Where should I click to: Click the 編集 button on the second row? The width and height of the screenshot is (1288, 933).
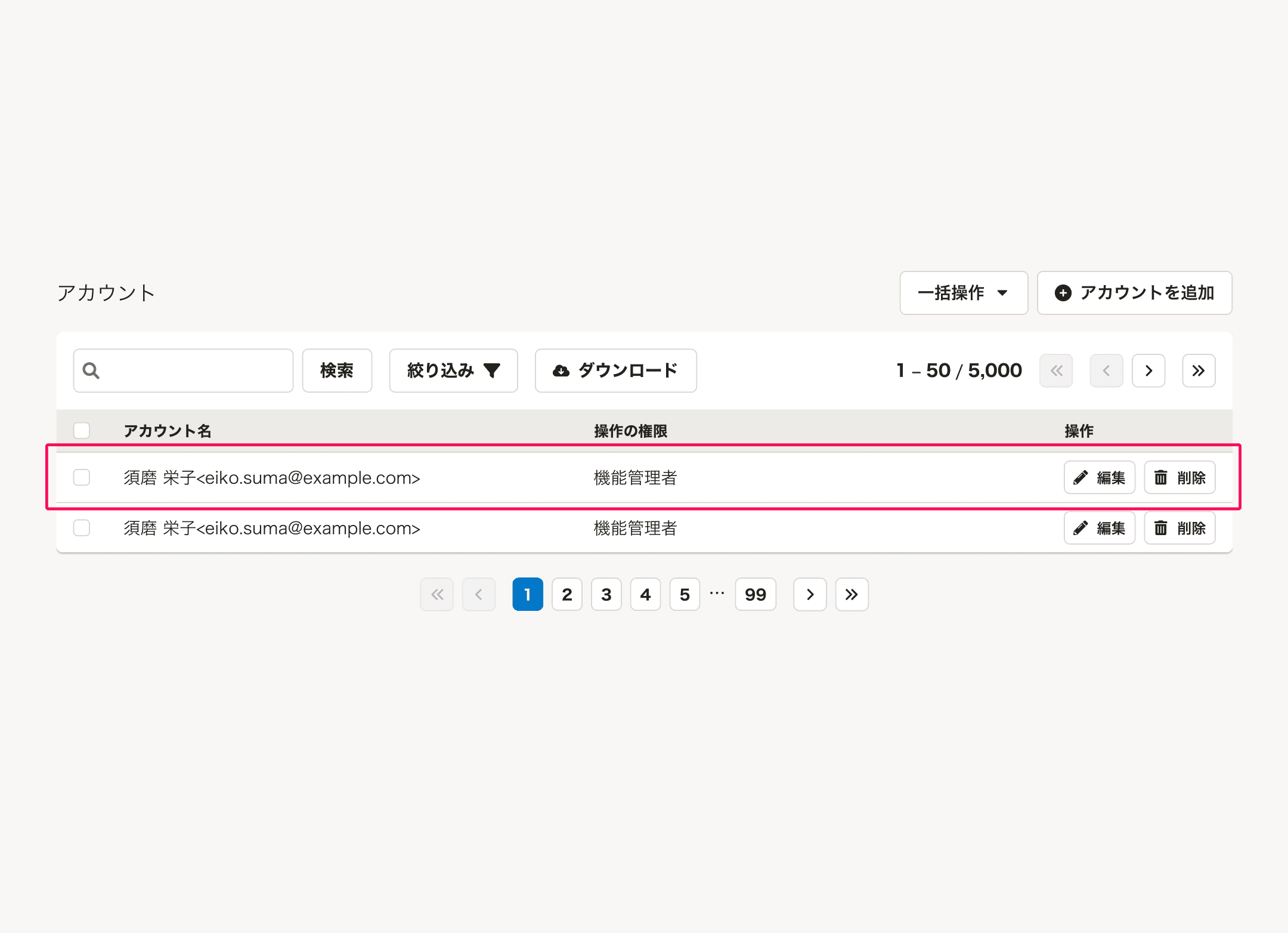pos(1099,528)
